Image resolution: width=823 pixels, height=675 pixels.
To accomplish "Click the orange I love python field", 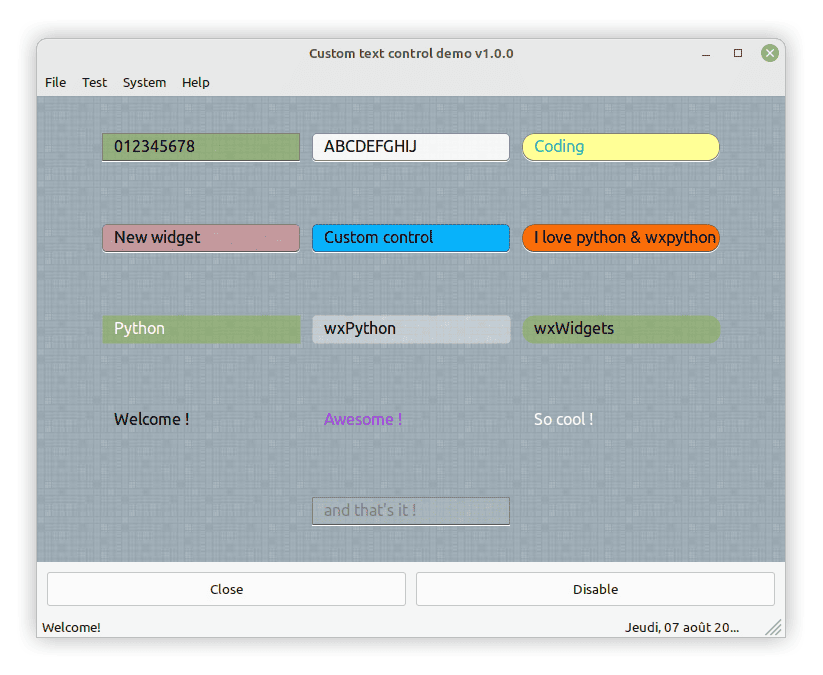I will coord(620,238).
